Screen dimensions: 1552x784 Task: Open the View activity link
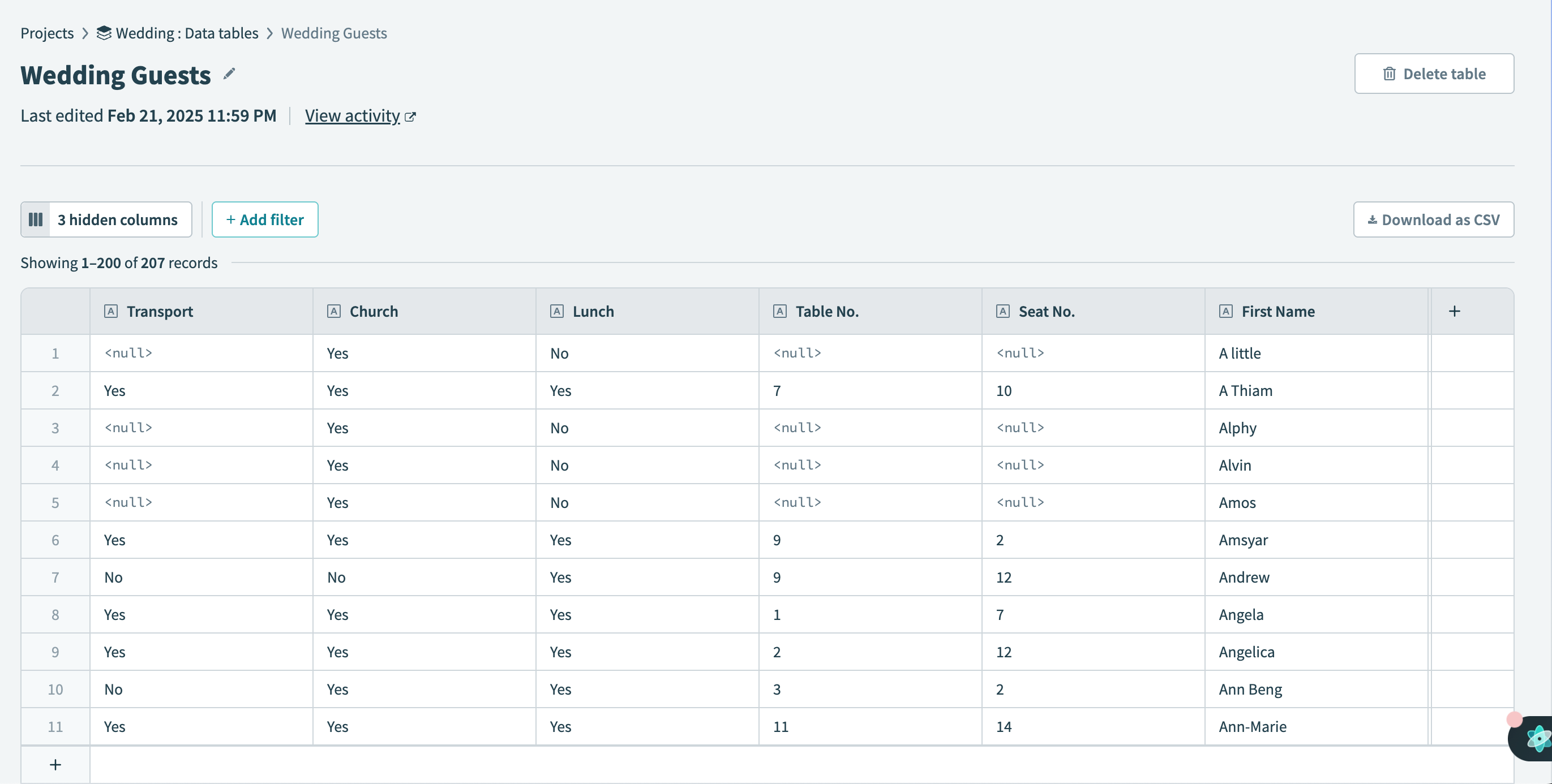click(x=352, y=115)
